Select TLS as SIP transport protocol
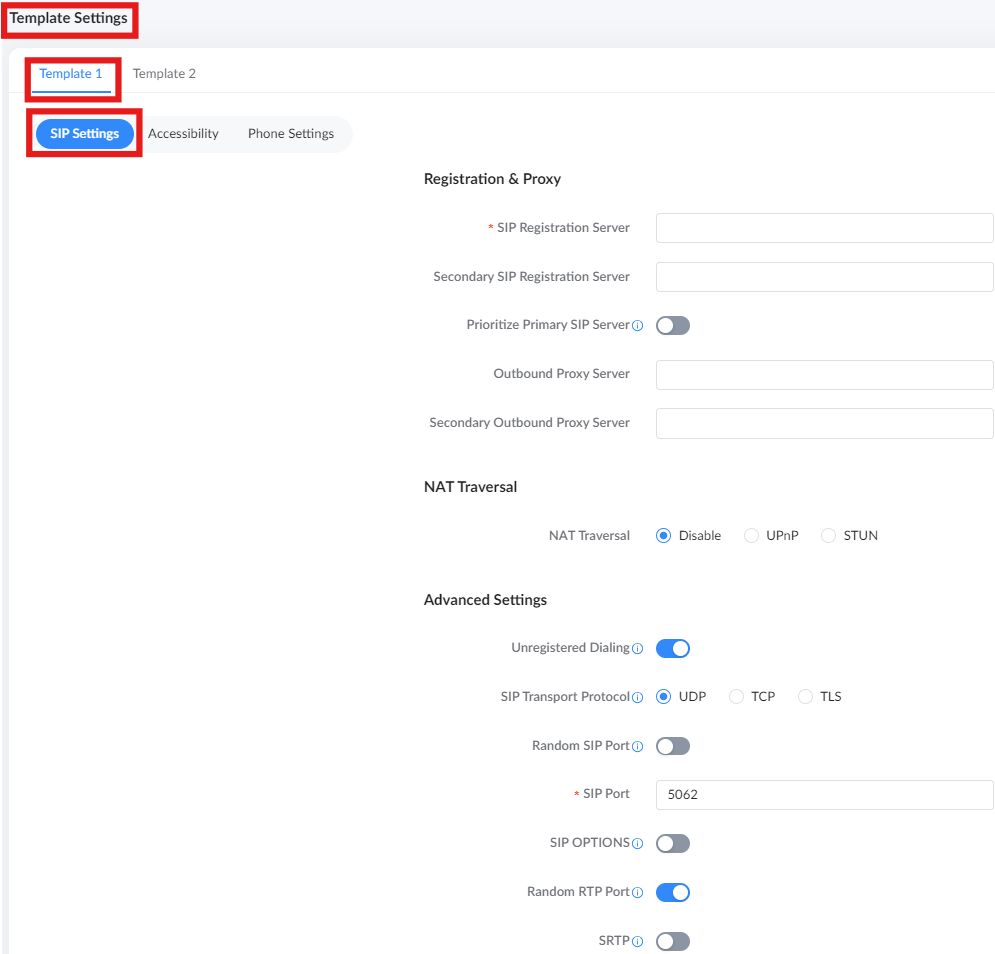995x954 pixels. (x=805, y=697)
